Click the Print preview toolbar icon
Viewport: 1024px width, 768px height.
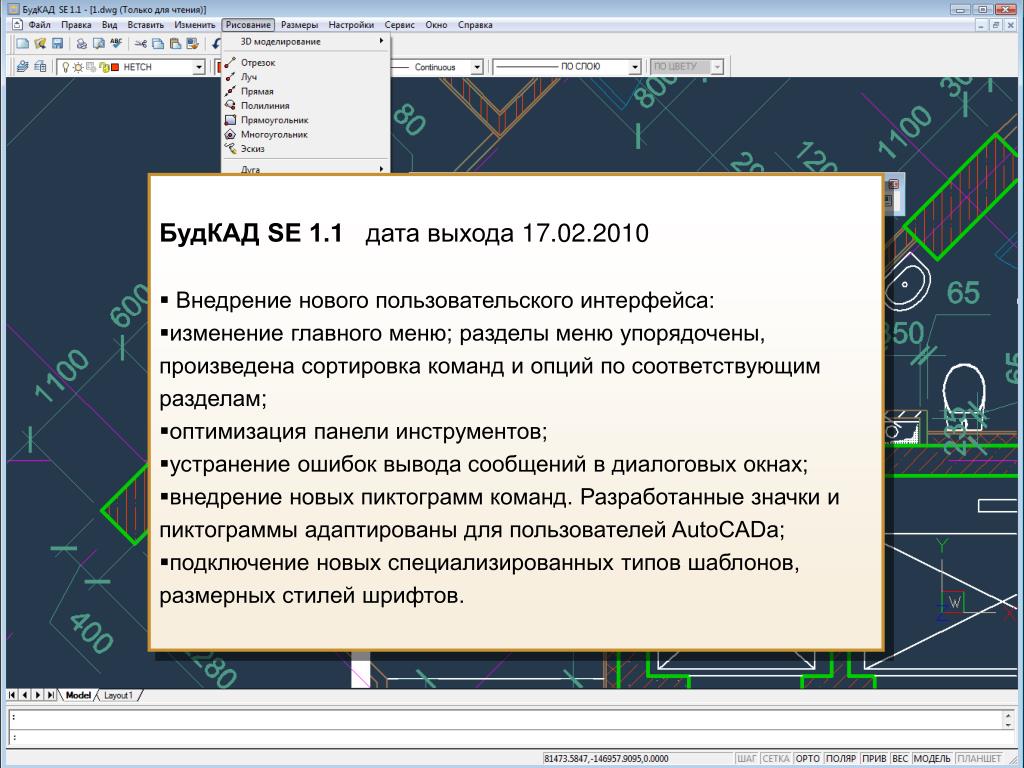tap(99, 44)
